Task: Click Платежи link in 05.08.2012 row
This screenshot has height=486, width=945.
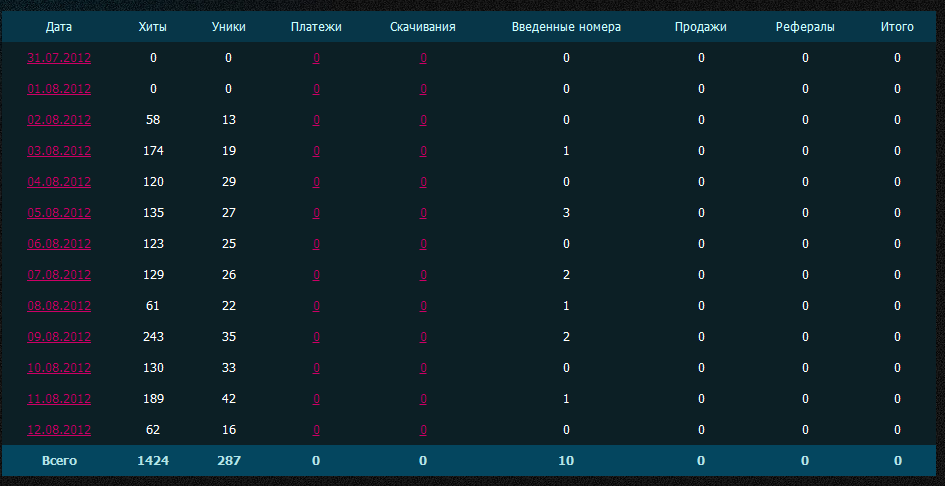Action: click(x=316, y=213)
